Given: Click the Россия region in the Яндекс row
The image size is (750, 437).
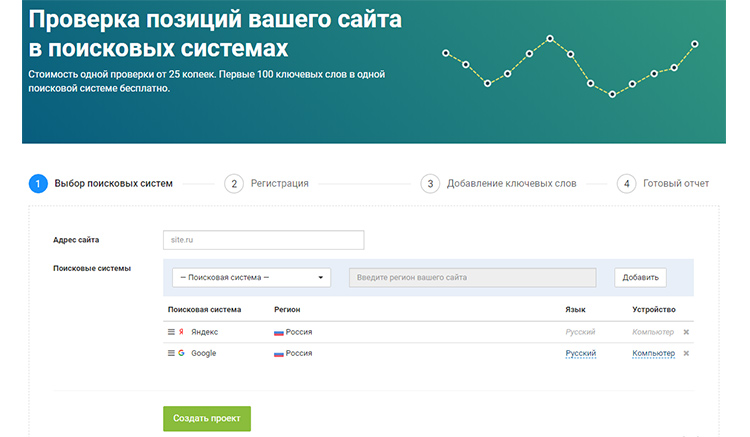Looking at the screenshot, I should point(298,332).
